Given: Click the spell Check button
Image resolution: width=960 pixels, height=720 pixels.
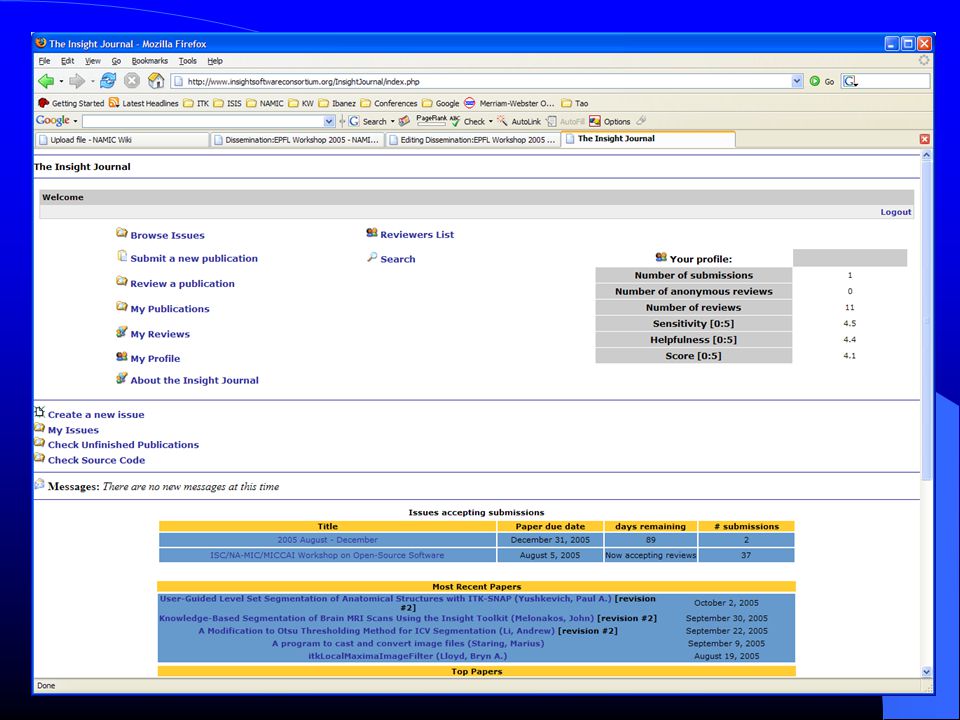Looking at the screenshot, I should 468,121.
